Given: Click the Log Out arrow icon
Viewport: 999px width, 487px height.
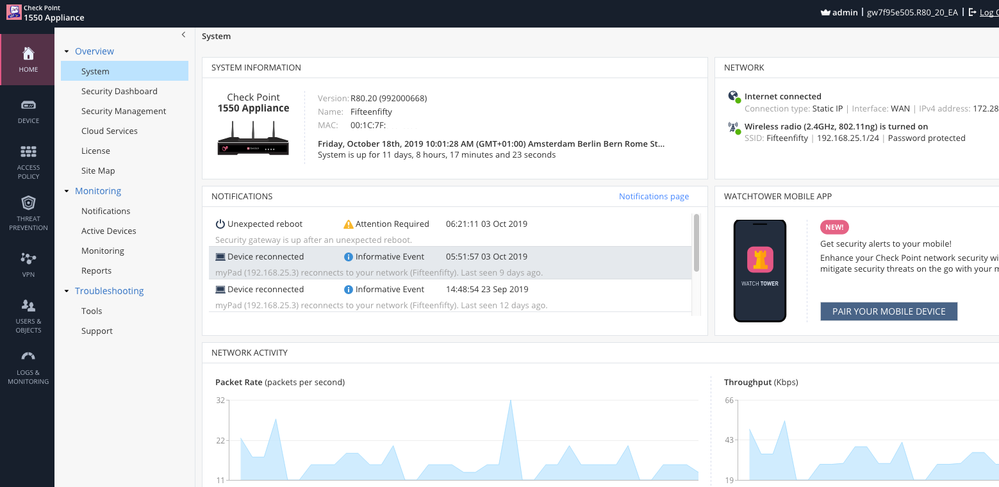Looking at the screenshot, I should tap(973, 12).
